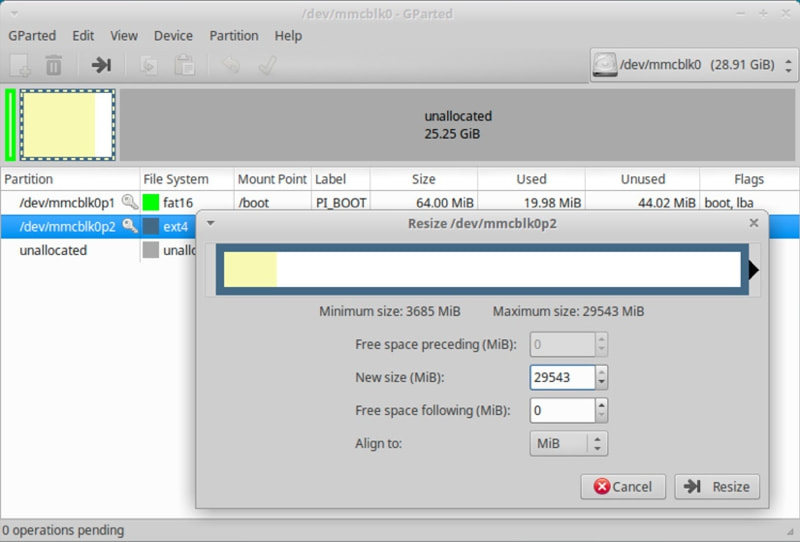The width and height of the screenshot is (800, 542).
Task: Click the Undo last operation icon
Action: [231, 65]
